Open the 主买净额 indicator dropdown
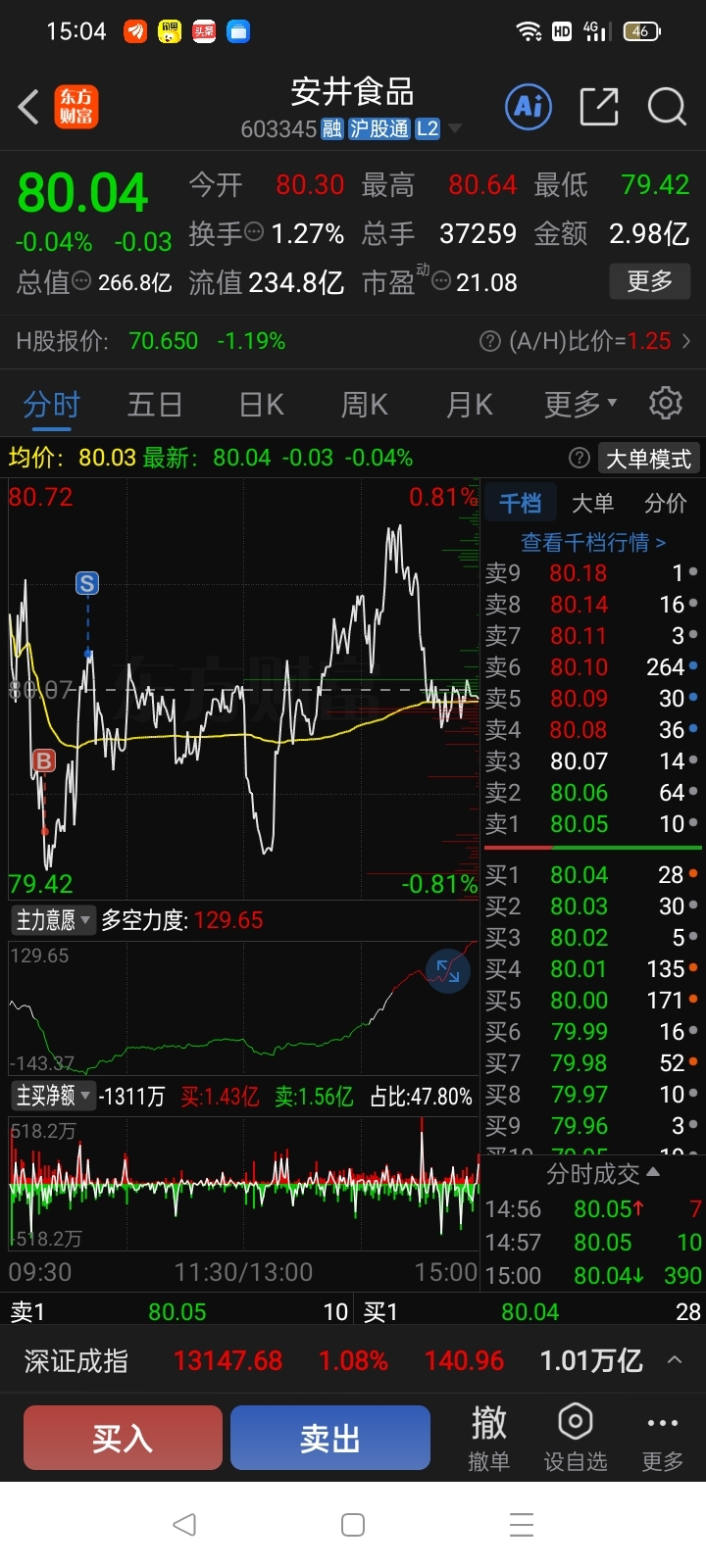 (53, 1096)
